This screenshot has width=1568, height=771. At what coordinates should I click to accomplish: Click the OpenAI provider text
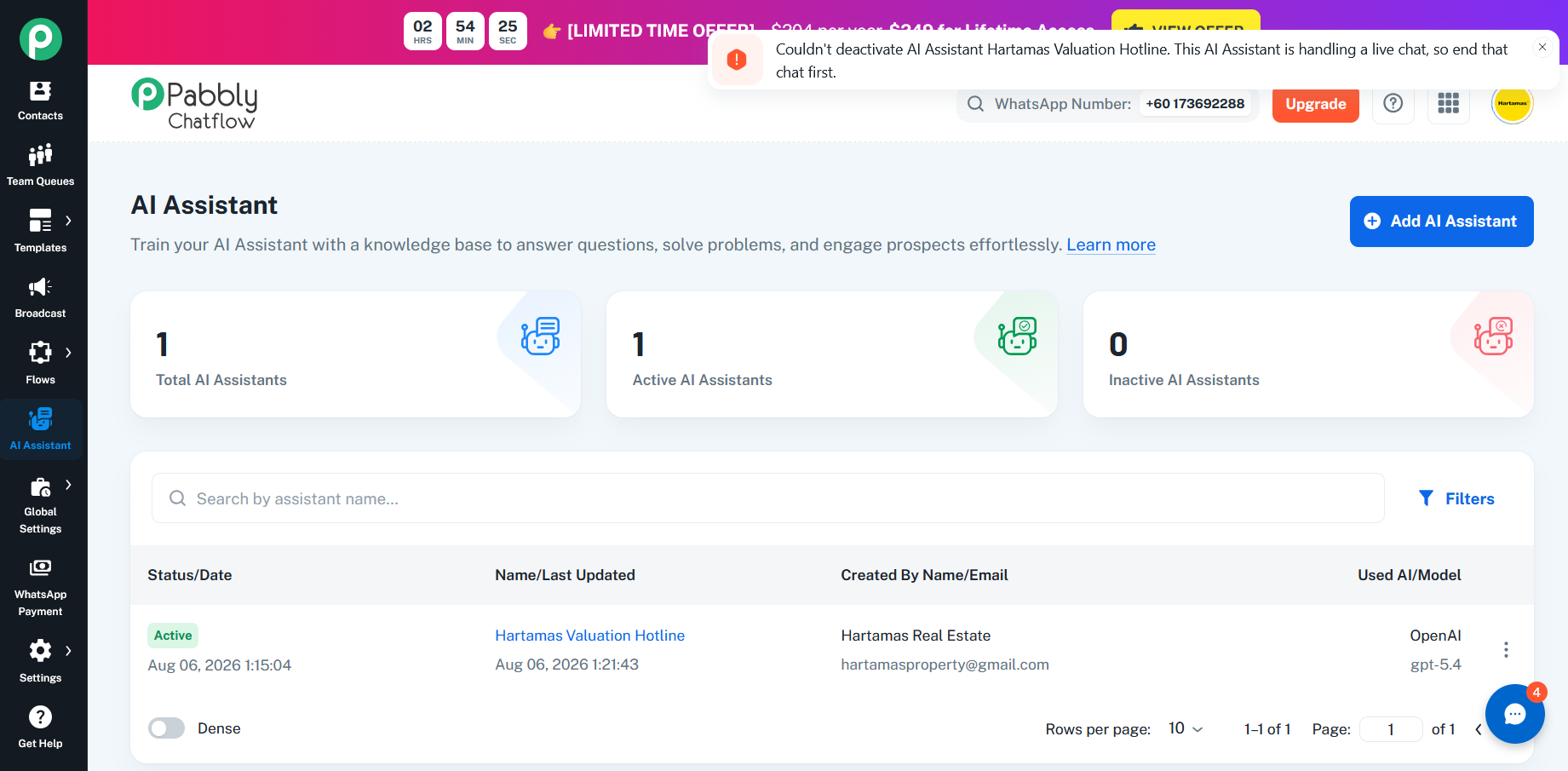pyautogui.click(x=1435, y=636)
